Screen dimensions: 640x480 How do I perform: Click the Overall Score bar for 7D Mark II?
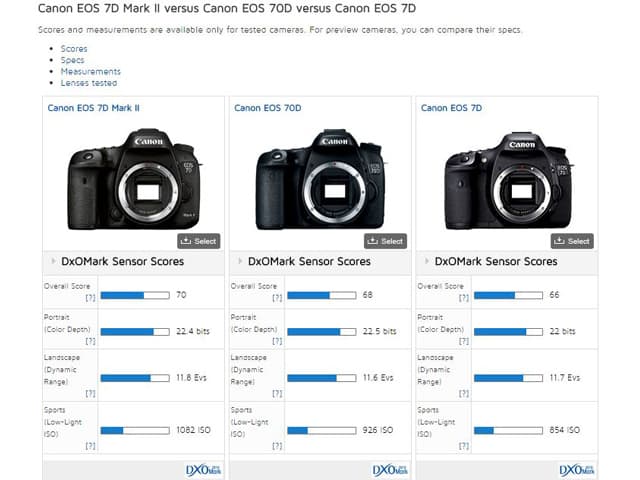134,296
